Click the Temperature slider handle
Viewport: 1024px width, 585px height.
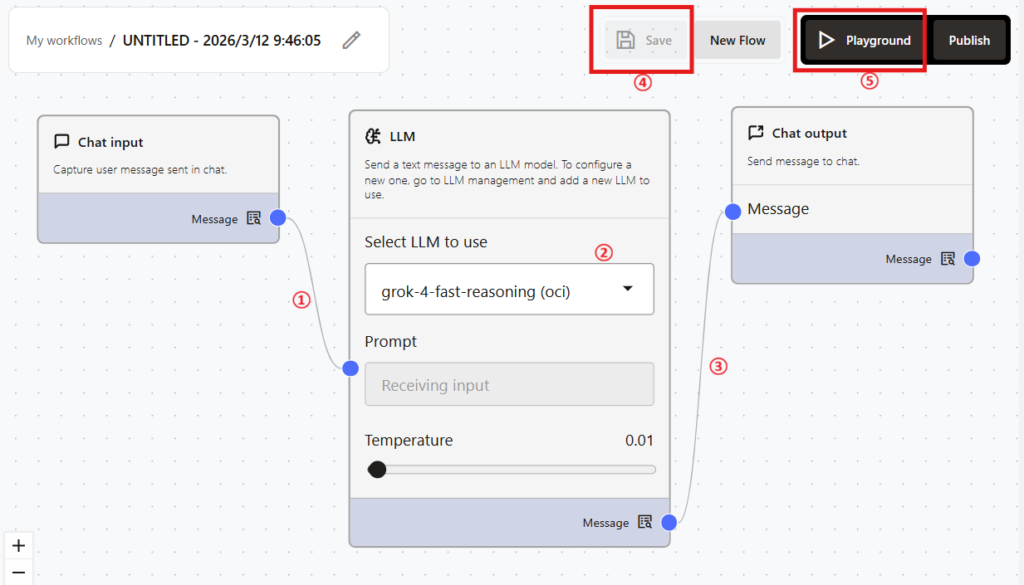tap(377, 469)
